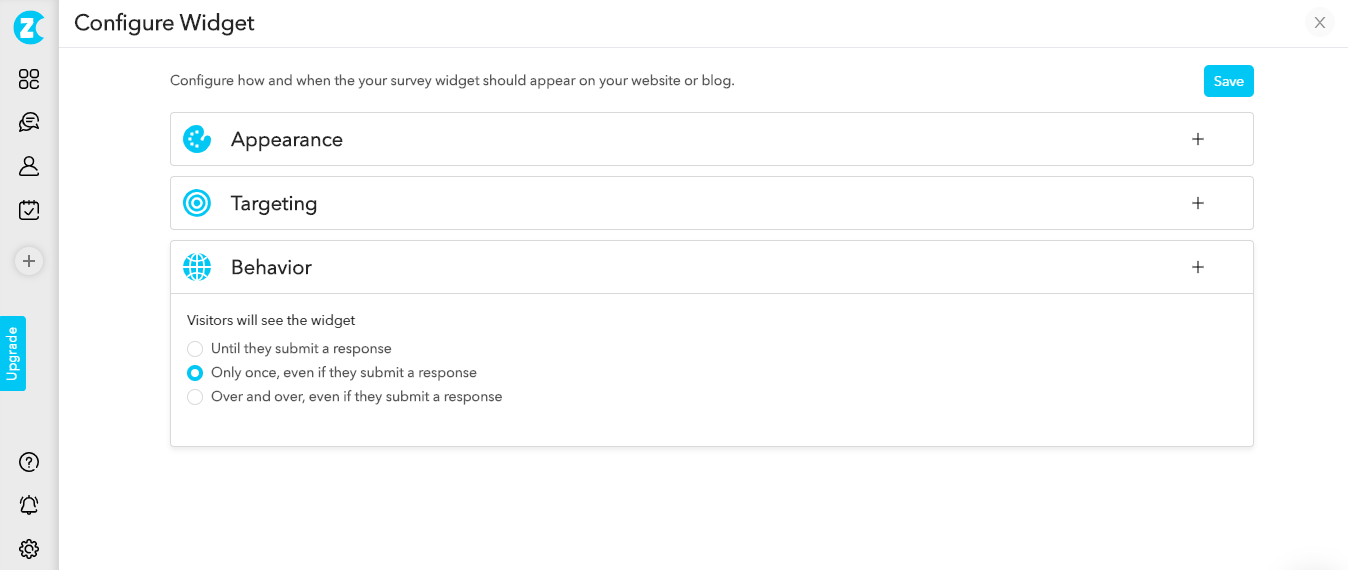1348x570 pixels.
Task: Open the chat conversations sidebar icon
Action: click(x=29, y=122)
